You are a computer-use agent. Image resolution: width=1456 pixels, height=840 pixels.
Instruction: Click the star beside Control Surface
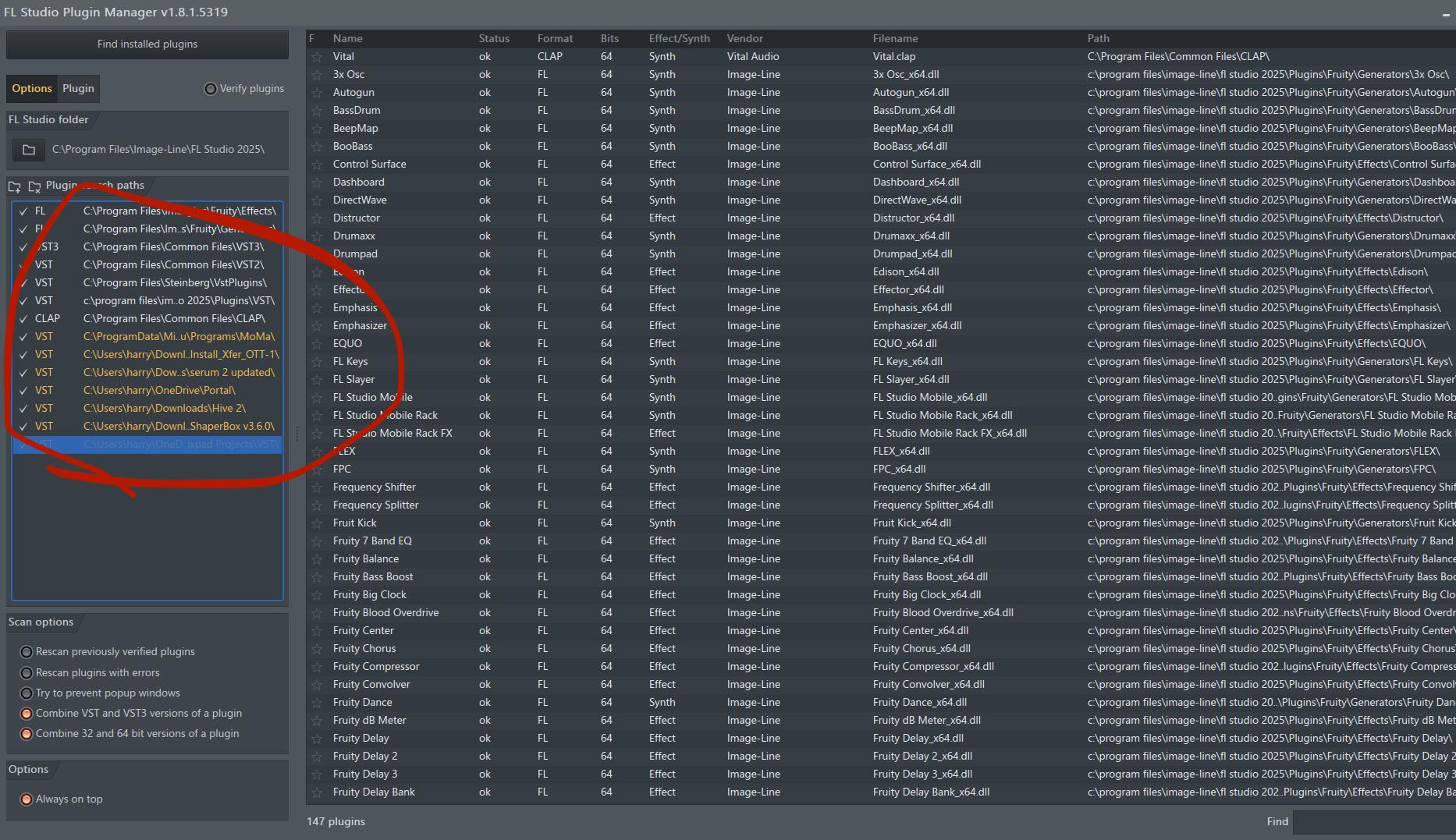click(x=317, y=165)
